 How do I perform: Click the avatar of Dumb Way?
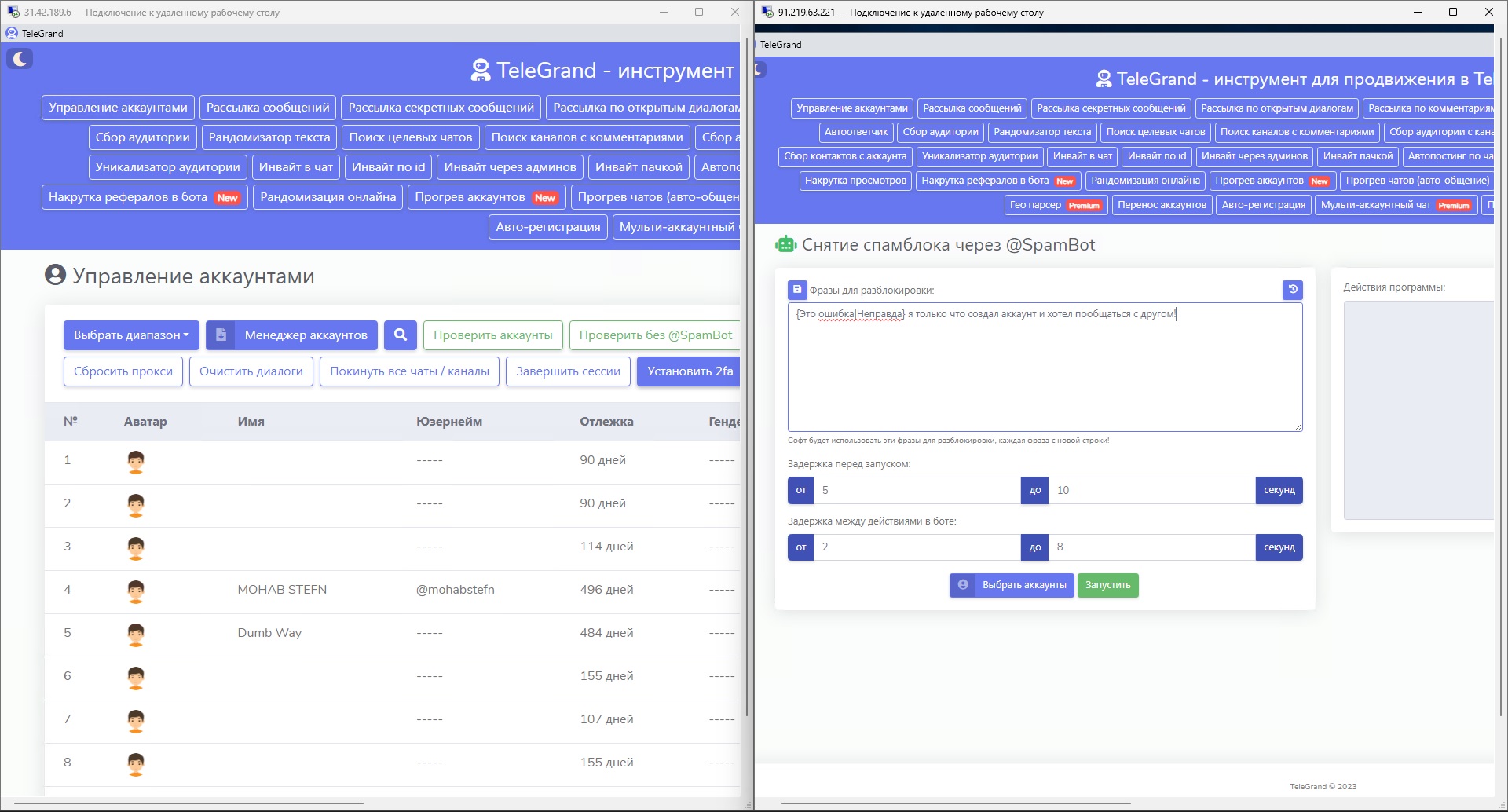click(x=136, y=635)
